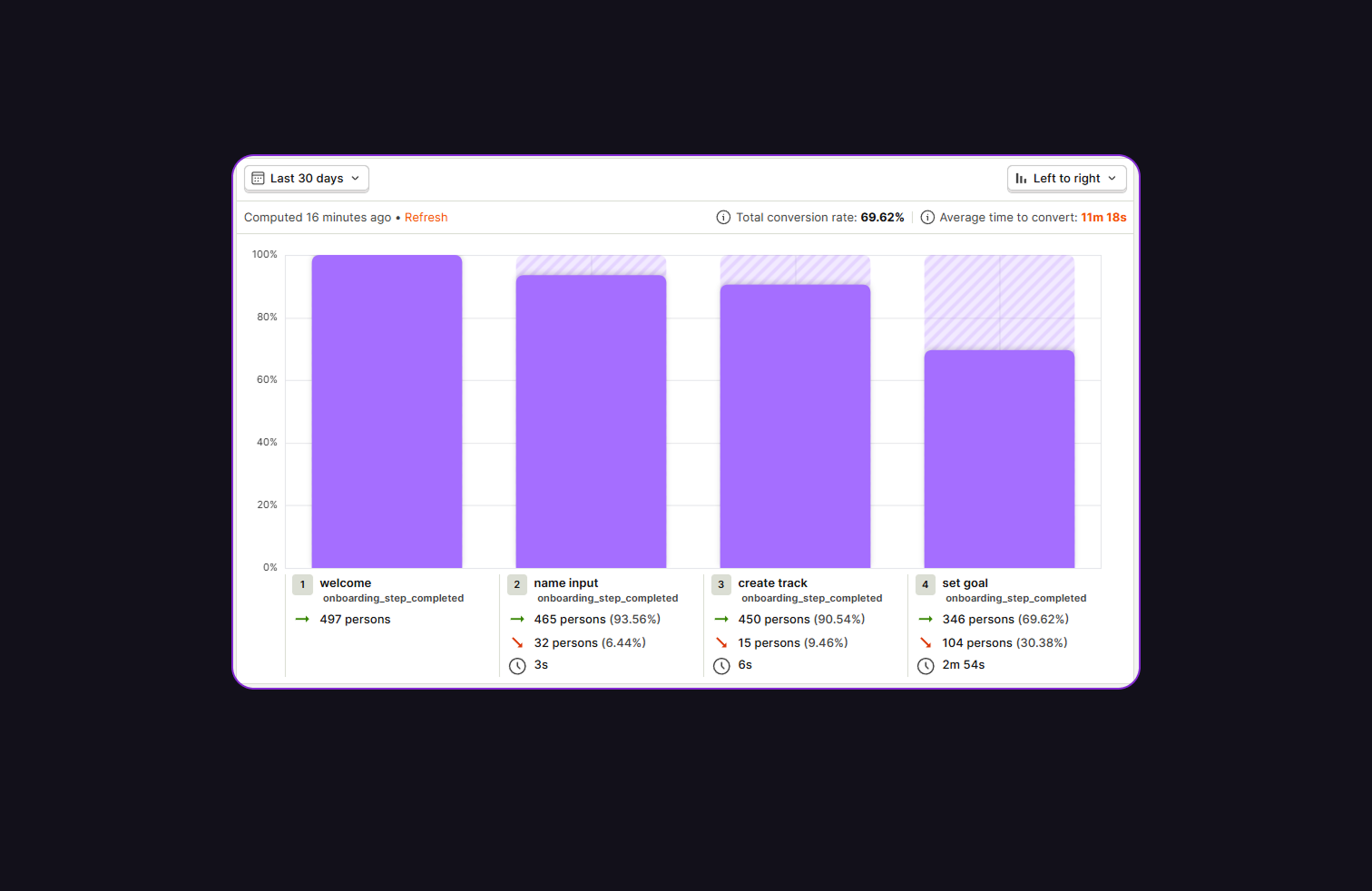Image resolution: width=1372 pixels, height=891 pixels.
Task: Click the Computed 16 minutes ago text
Action: tap(318, 218)
